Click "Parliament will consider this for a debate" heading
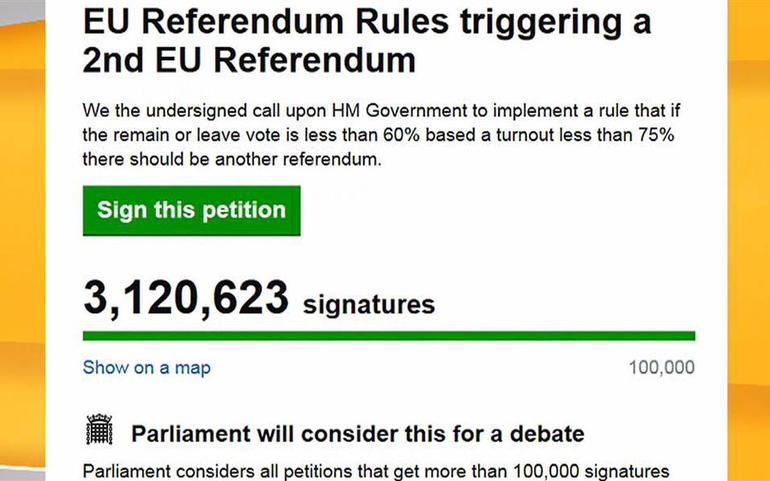Viewport: 770px width, 481px height. pos(358,434)
